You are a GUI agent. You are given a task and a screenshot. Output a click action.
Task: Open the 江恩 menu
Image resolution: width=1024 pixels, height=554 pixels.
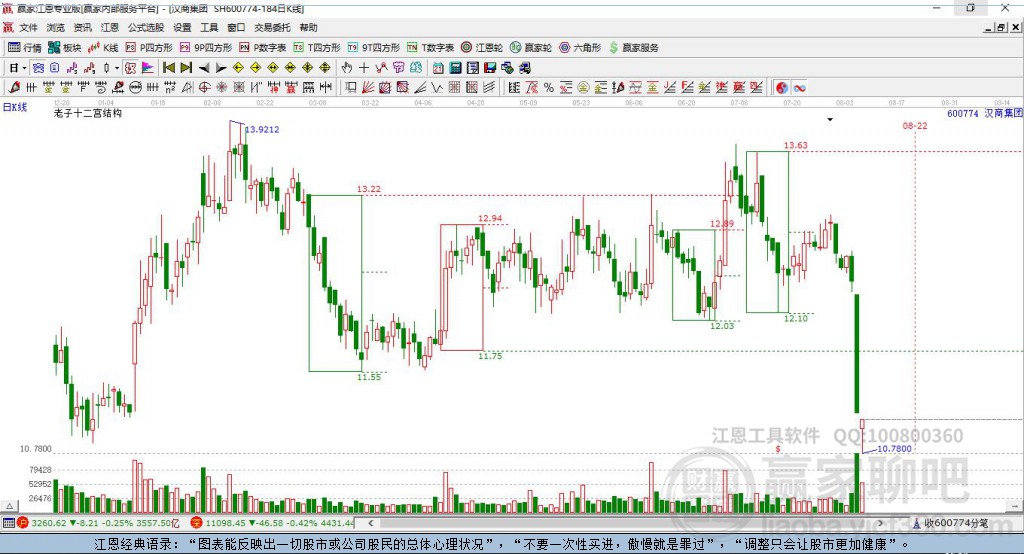coord(110,27)
